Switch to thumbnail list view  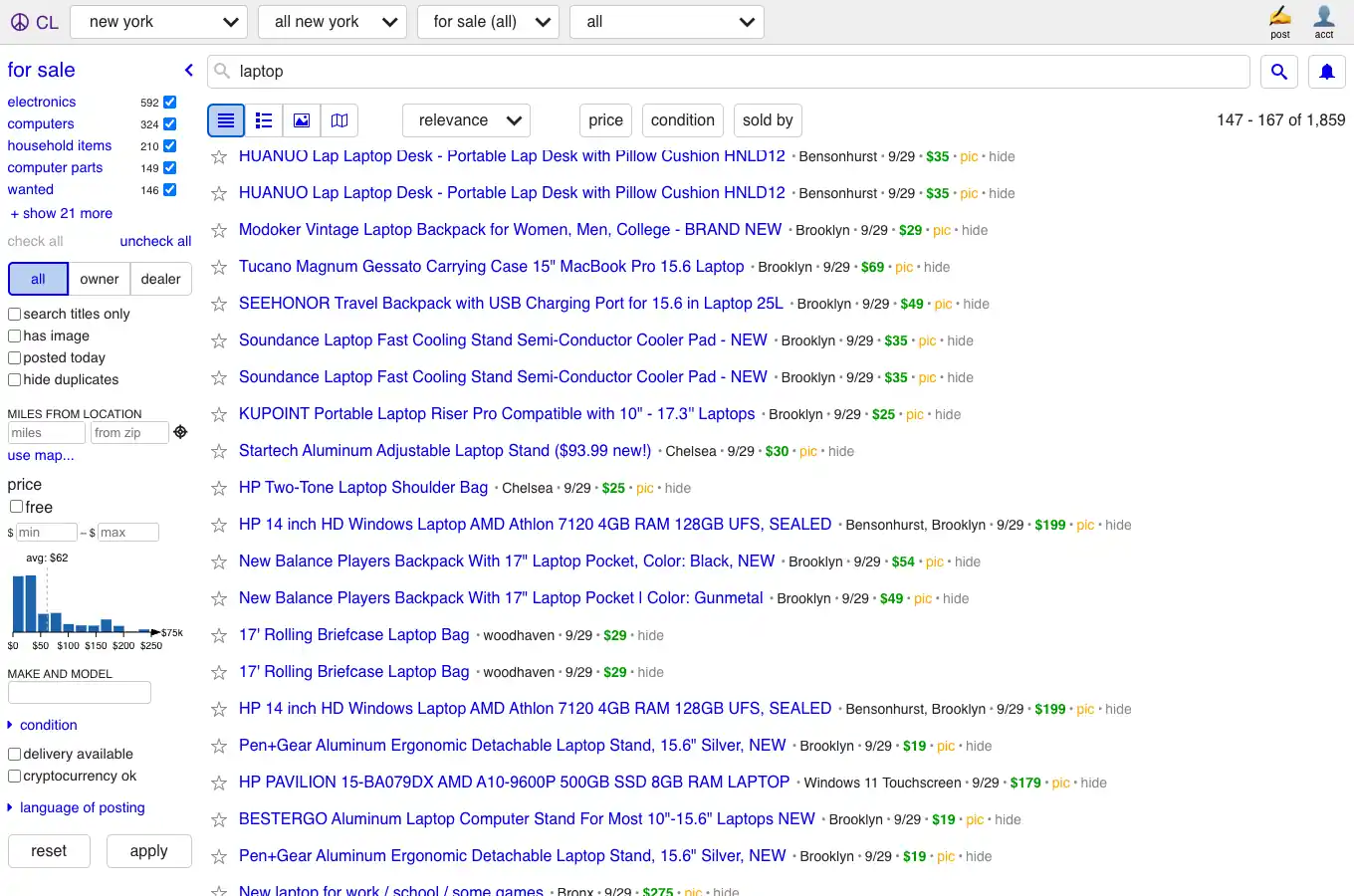pos(264,120)
